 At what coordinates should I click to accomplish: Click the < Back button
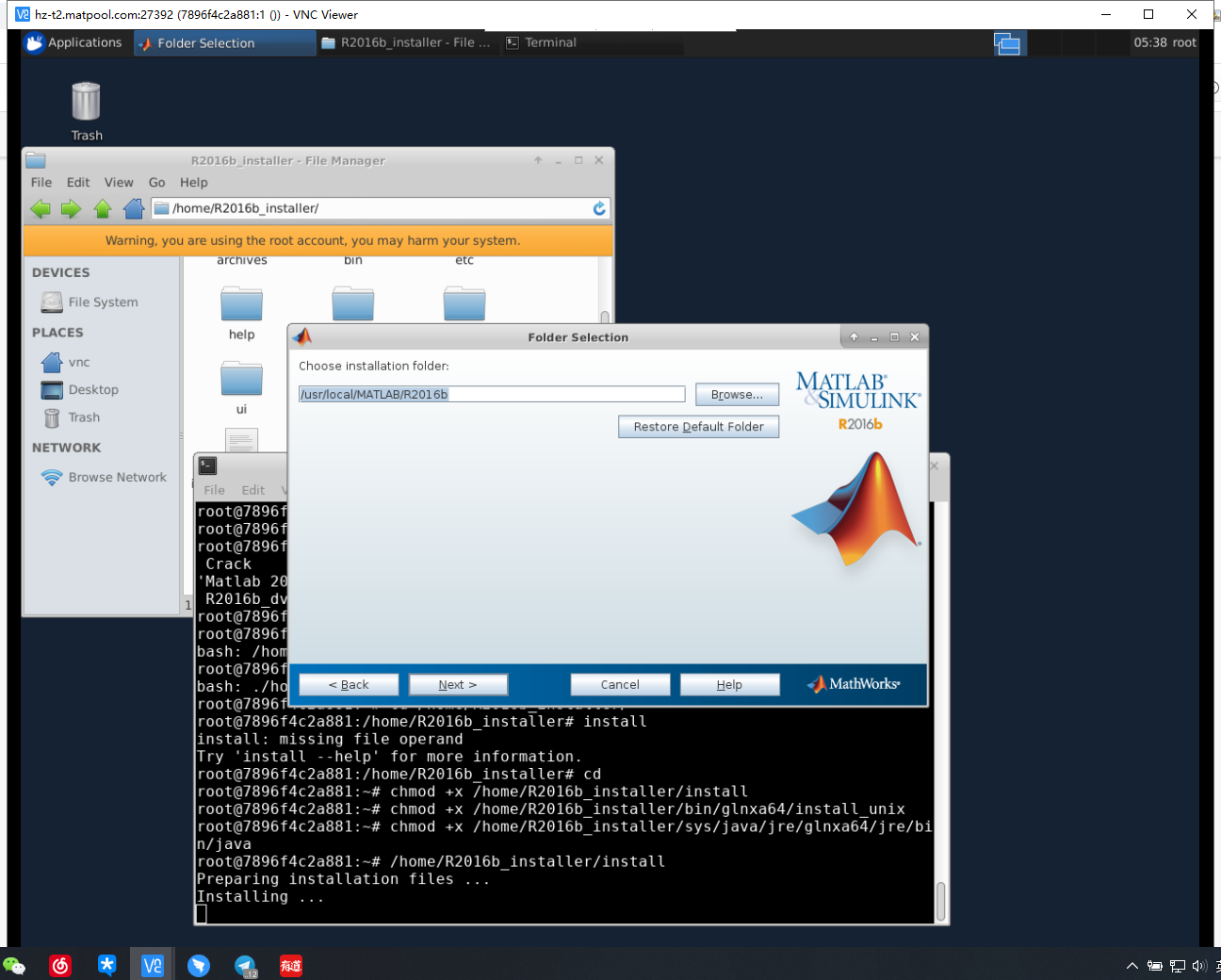(349, 685)
